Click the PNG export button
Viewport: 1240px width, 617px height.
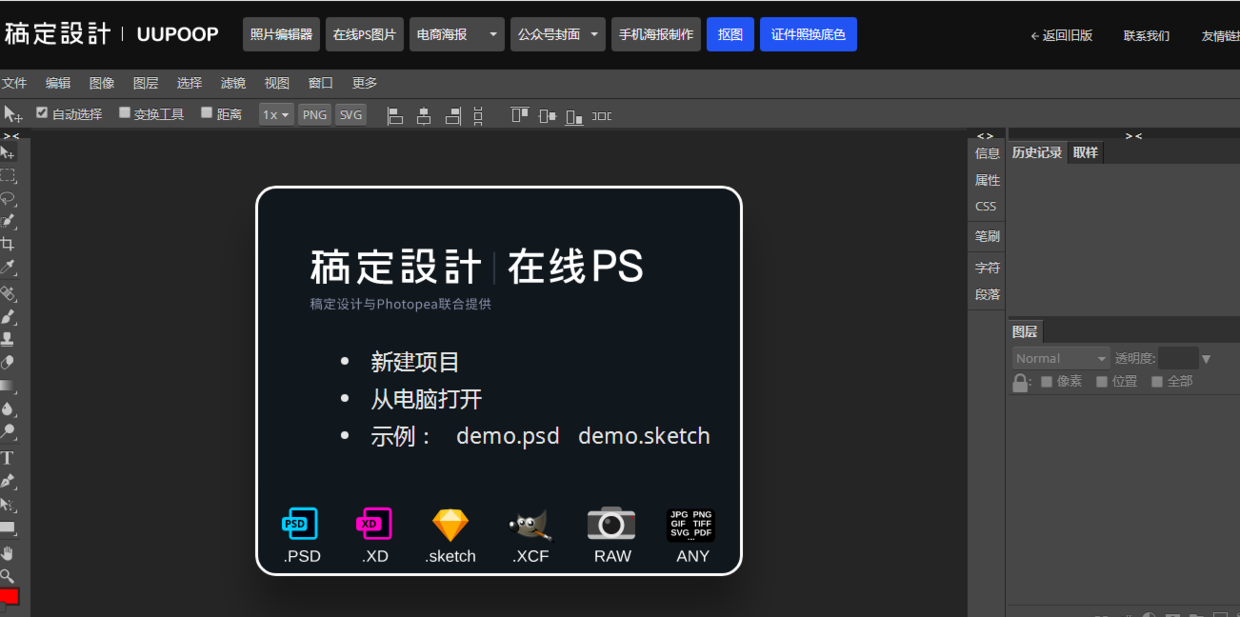pyautogui.click(x=315, y=115)
